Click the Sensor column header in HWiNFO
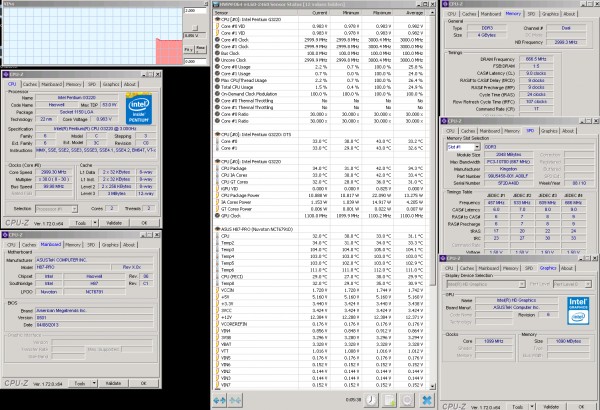This screenshot has width=600, height=410. pos(255,13)
